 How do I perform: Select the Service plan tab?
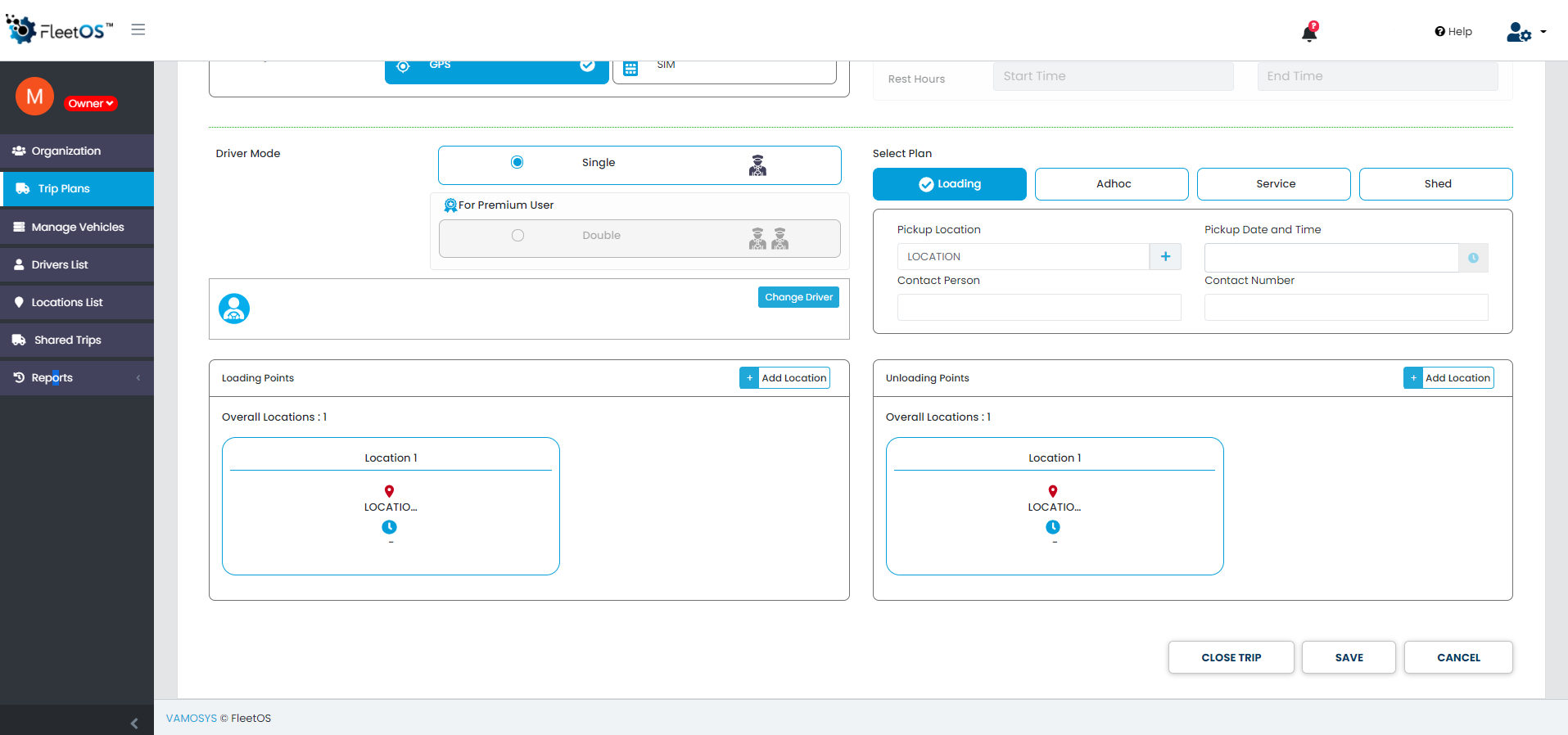click(1274, 184)
